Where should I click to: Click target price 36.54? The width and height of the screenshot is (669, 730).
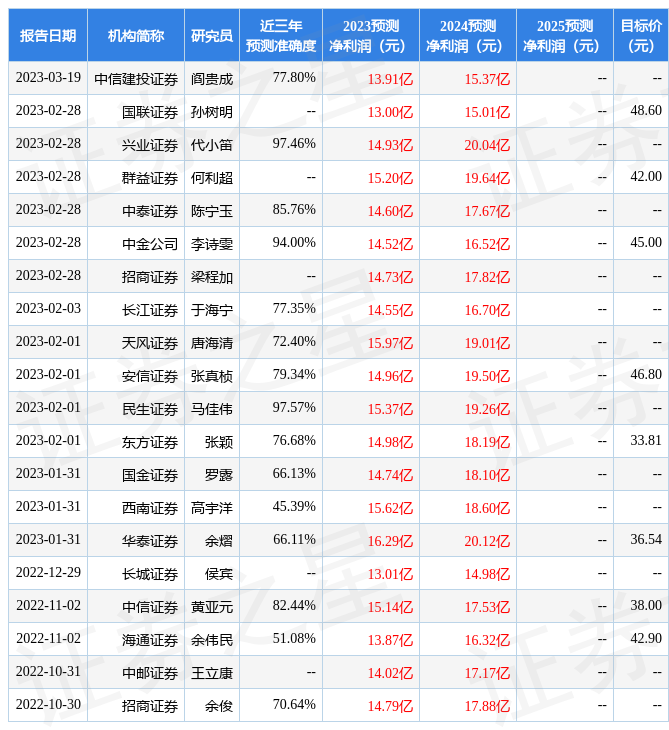pyautogui.click(x=646, y=539)
